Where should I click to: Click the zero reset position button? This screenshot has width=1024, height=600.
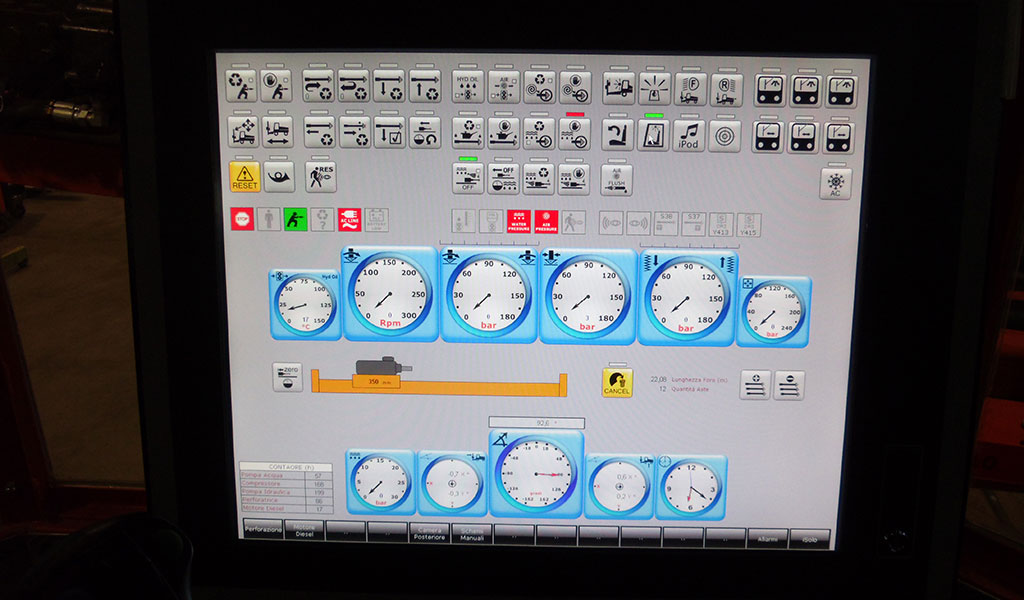coord(287,377)
